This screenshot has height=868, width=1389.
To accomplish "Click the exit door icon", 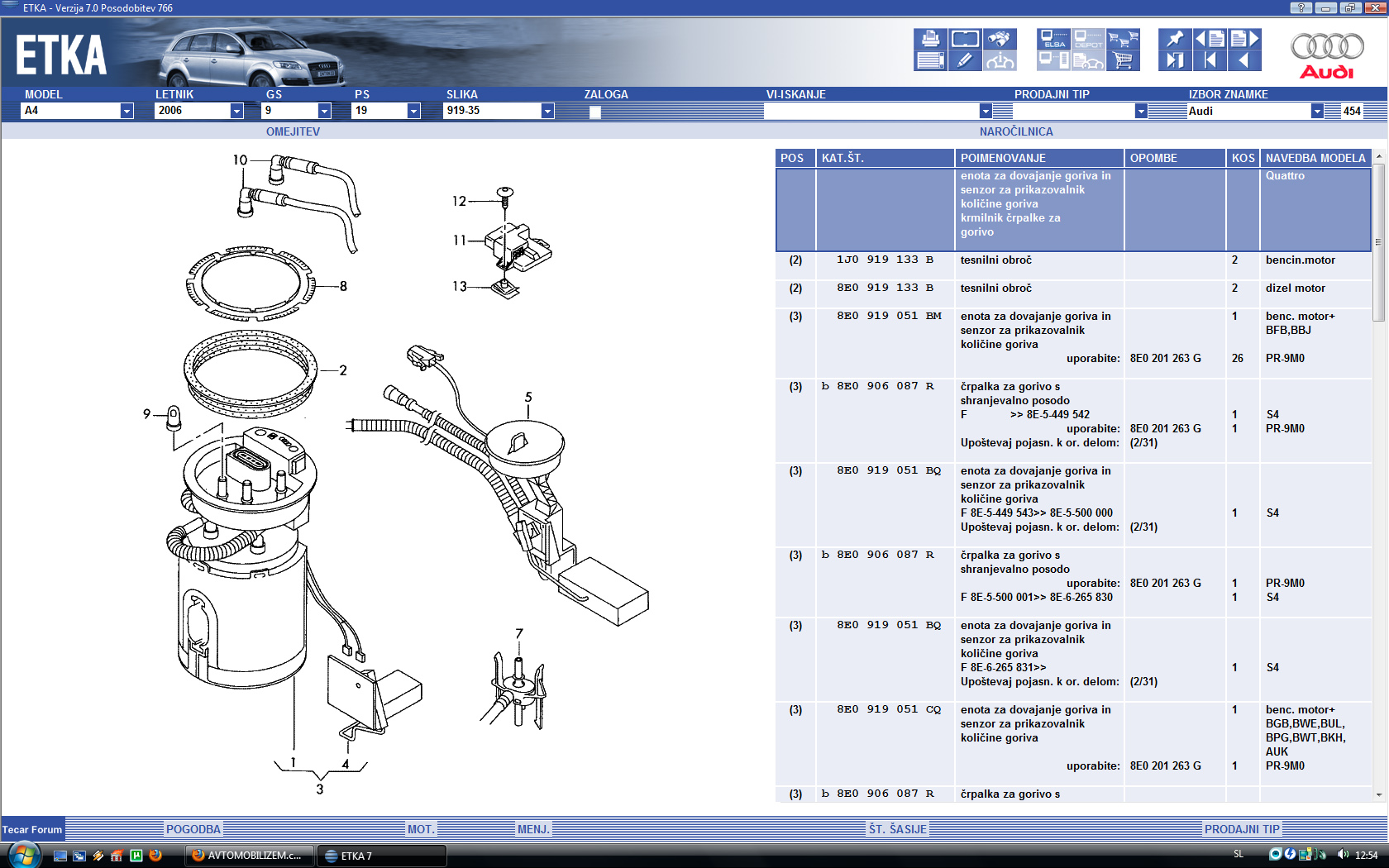I will pyautogui.click(x=1175, y=60).
